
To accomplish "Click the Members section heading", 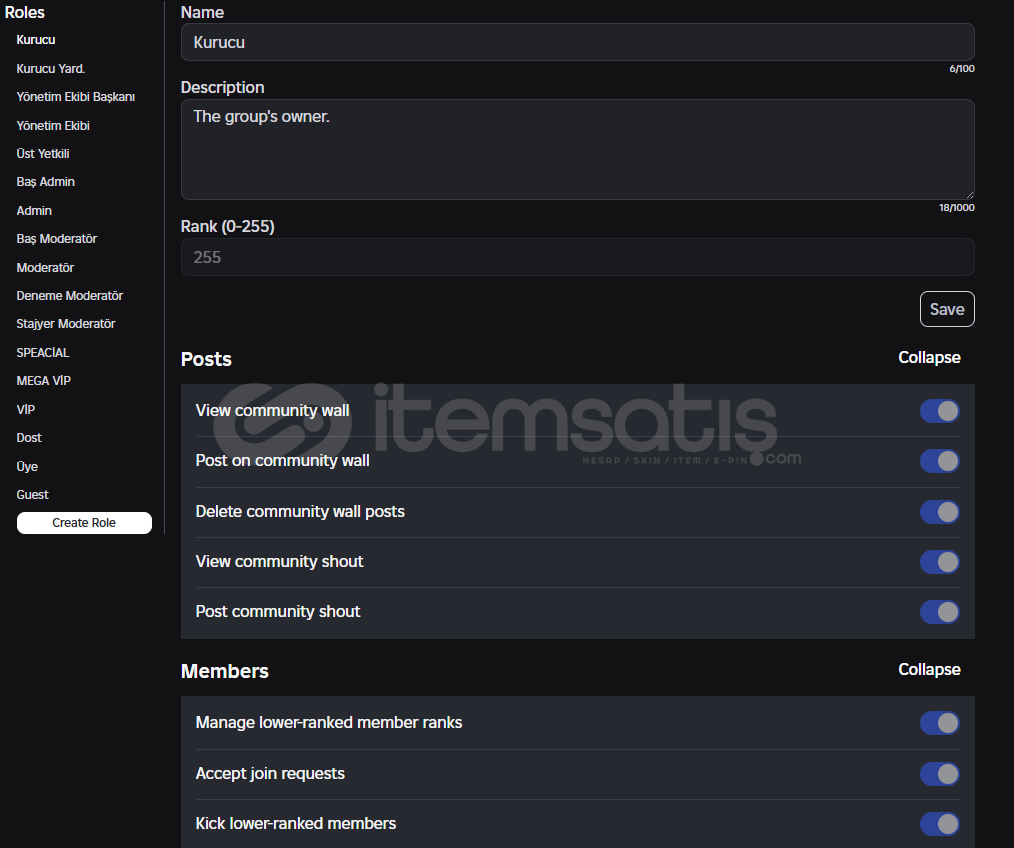I will click(x=224, y=671).
